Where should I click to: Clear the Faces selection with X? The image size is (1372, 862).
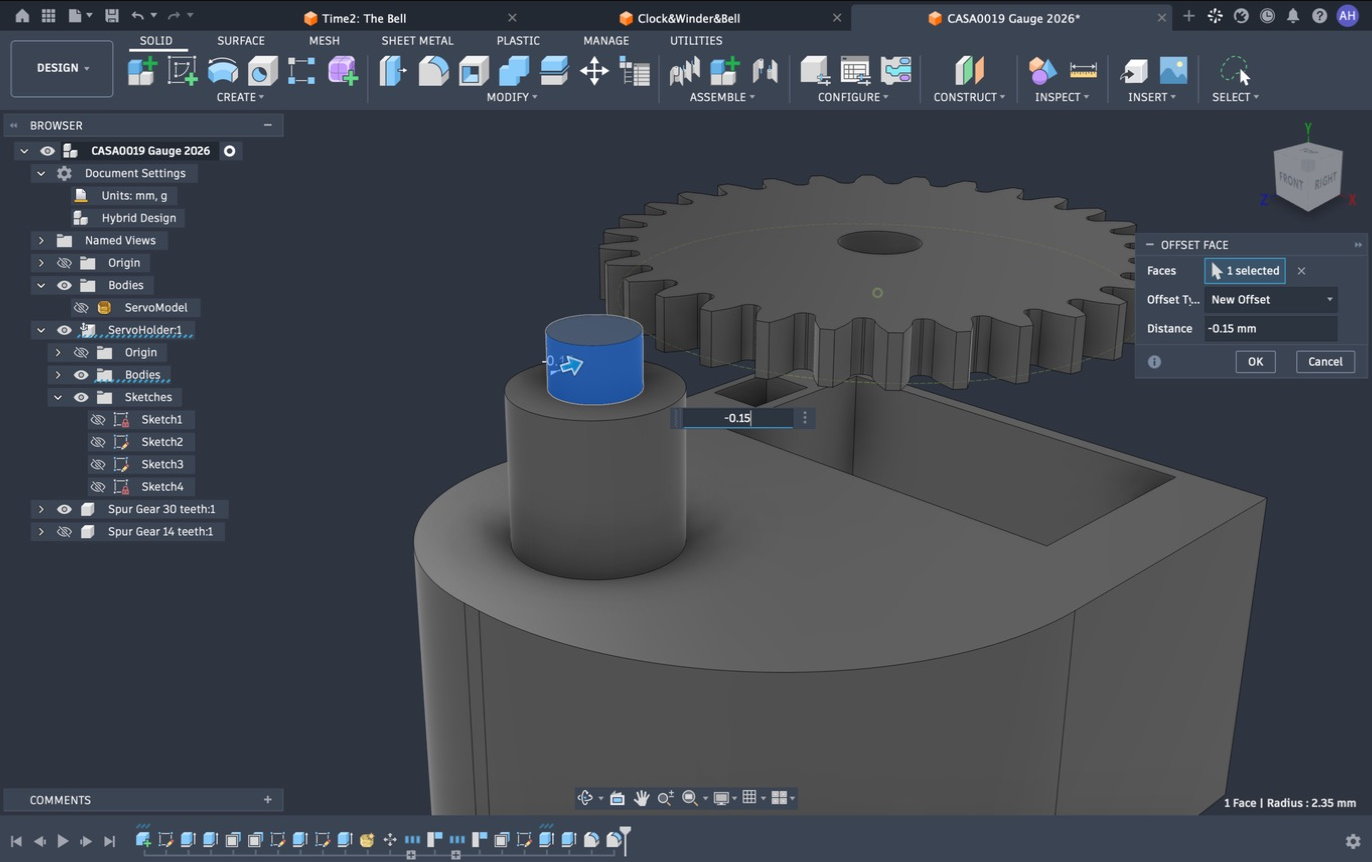[x=1301, y=271]
